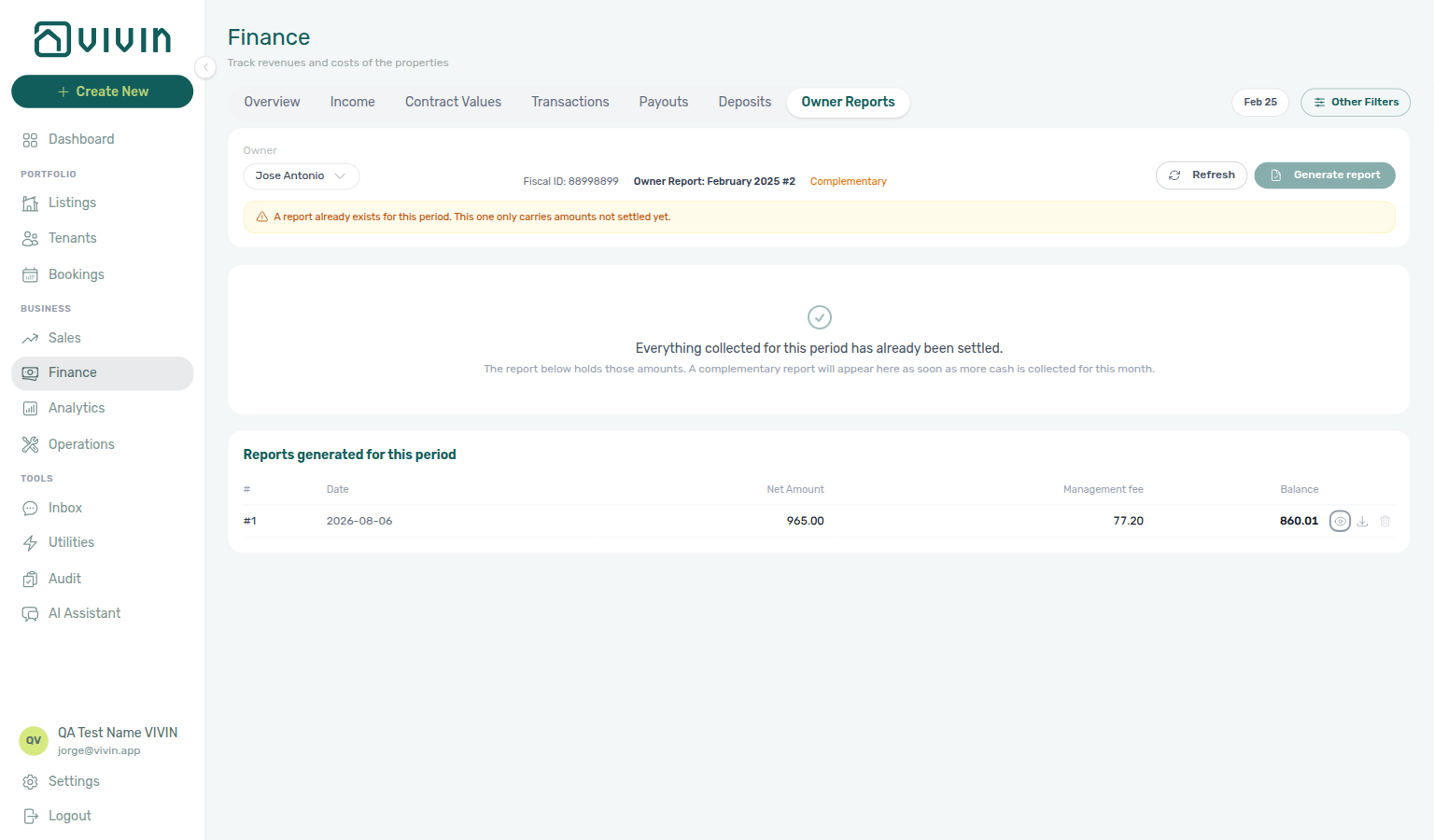Open the Feb 25 date picker
Image resolution: width=1434 pixels, height=840 pixels.
click(1260, 103)
